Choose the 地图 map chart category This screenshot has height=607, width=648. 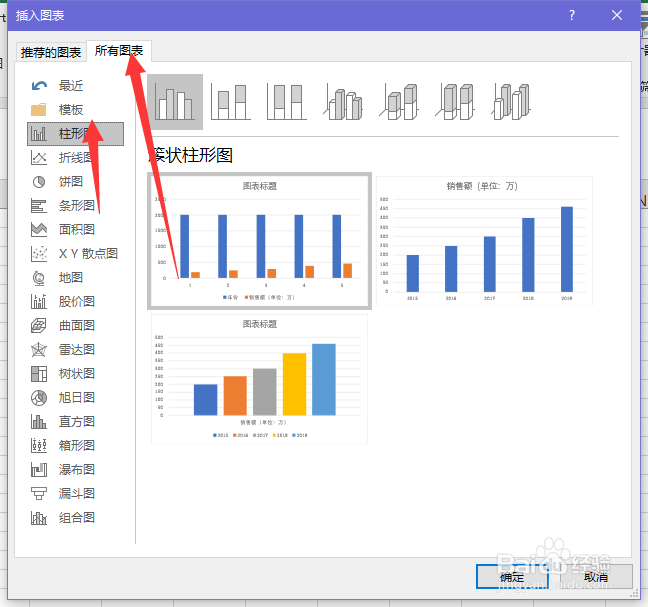75,278
